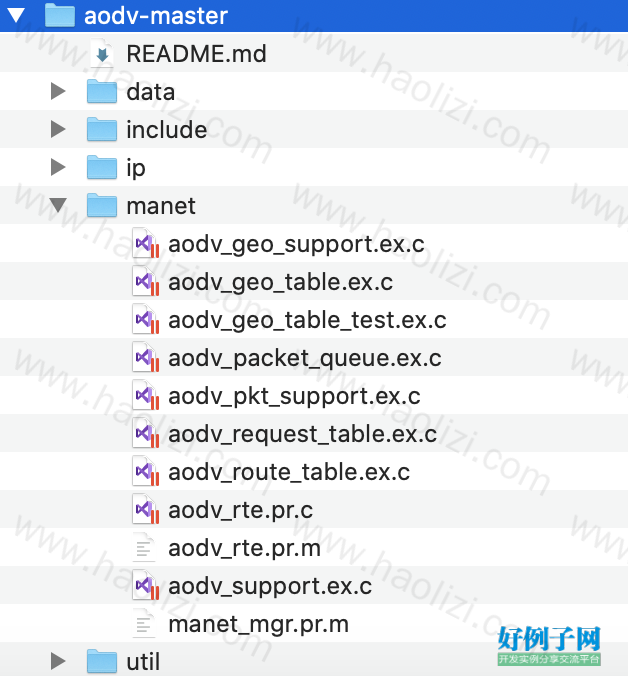This screenshot has height=676, width=628.
Task: Click the manet folder icon
Action: (x=102, y=205)
